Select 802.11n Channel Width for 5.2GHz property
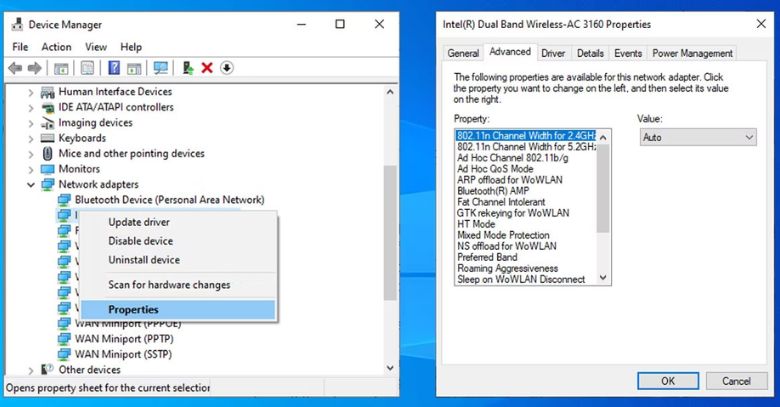Screen dimensions: 780x407 click(x=526, y=147)
